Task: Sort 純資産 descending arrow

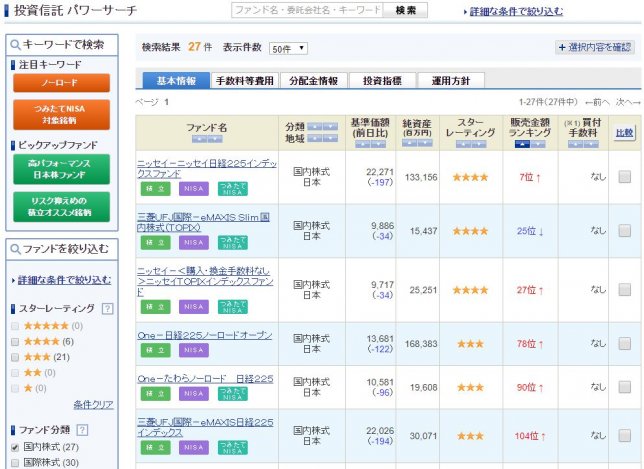Action: click(425, 143)
